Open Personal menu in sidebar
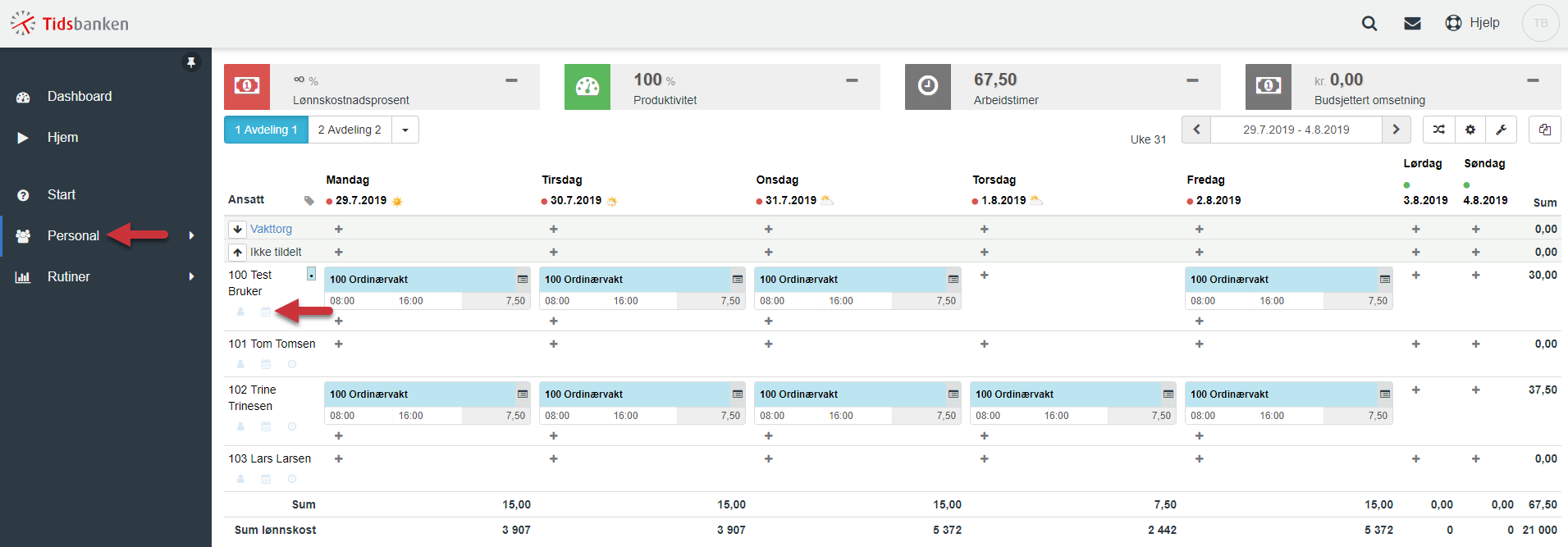 73,236
